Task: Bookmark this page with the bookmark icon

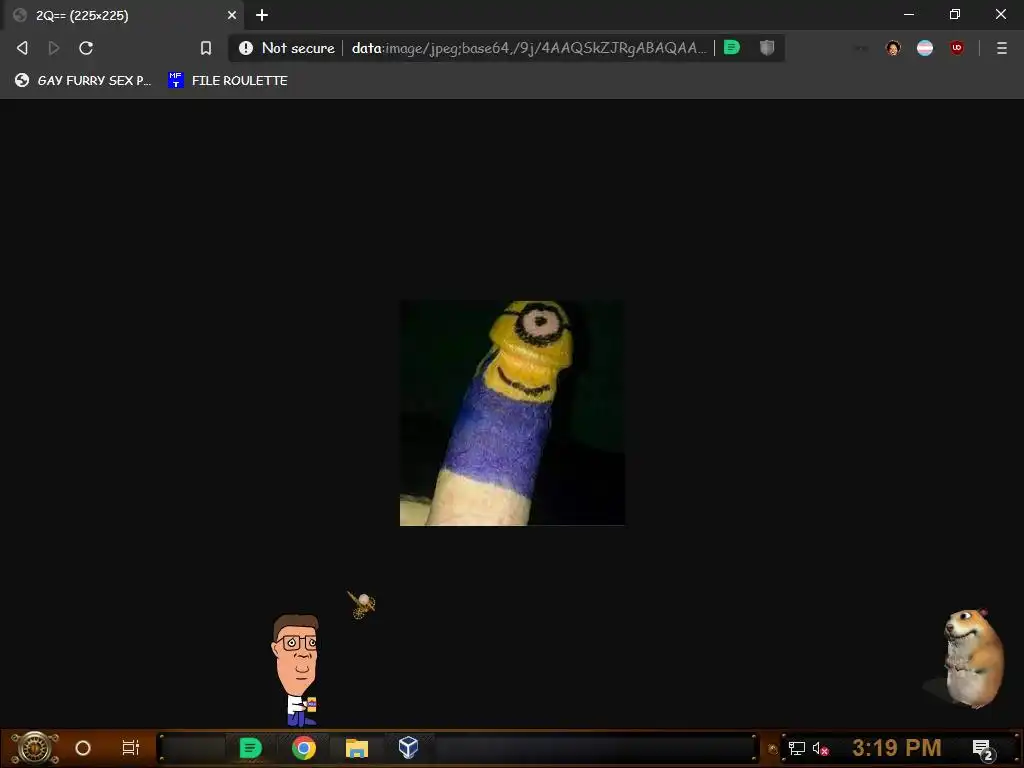Action: (206, 48)
